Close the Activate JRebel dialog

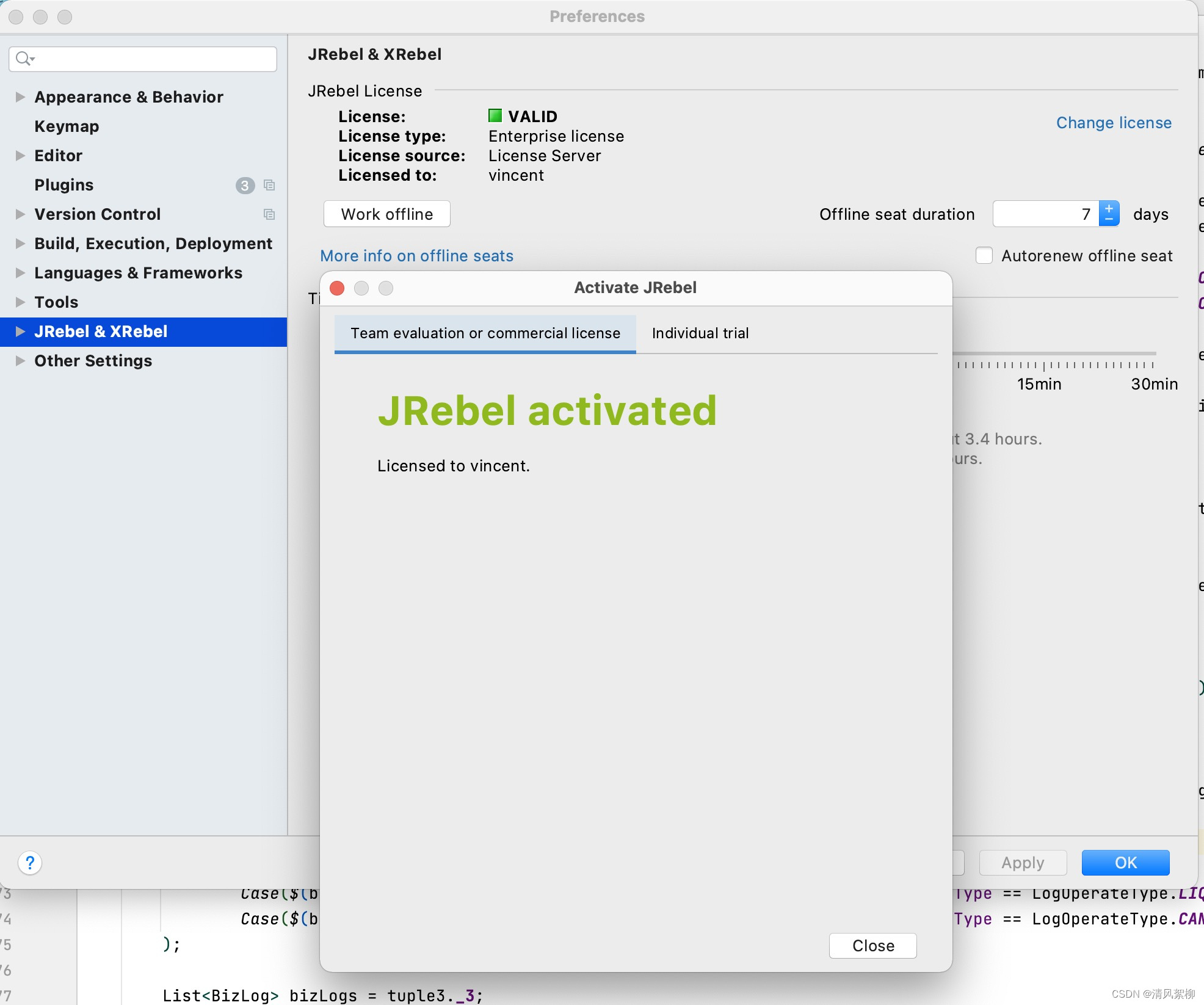[x=872, y=945]
